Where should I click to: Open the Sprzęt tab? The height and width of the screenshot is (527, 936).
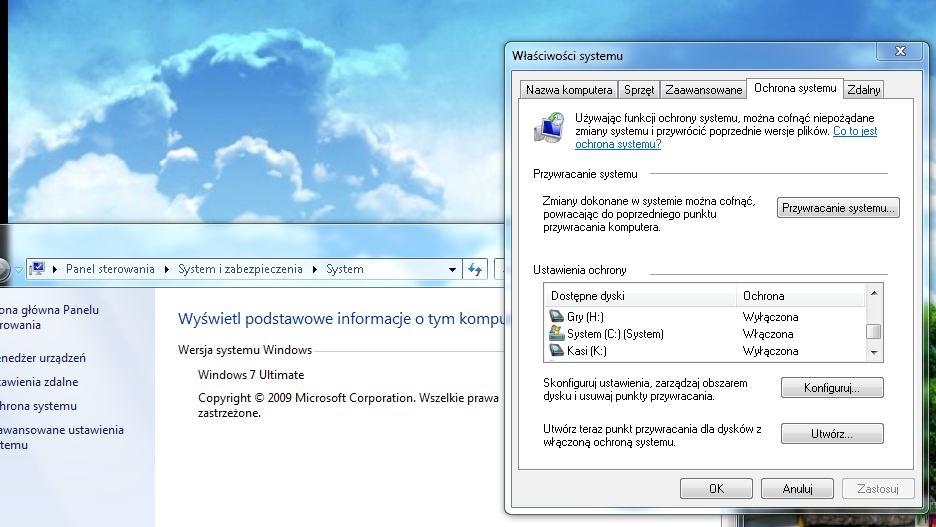coord(639,90)
